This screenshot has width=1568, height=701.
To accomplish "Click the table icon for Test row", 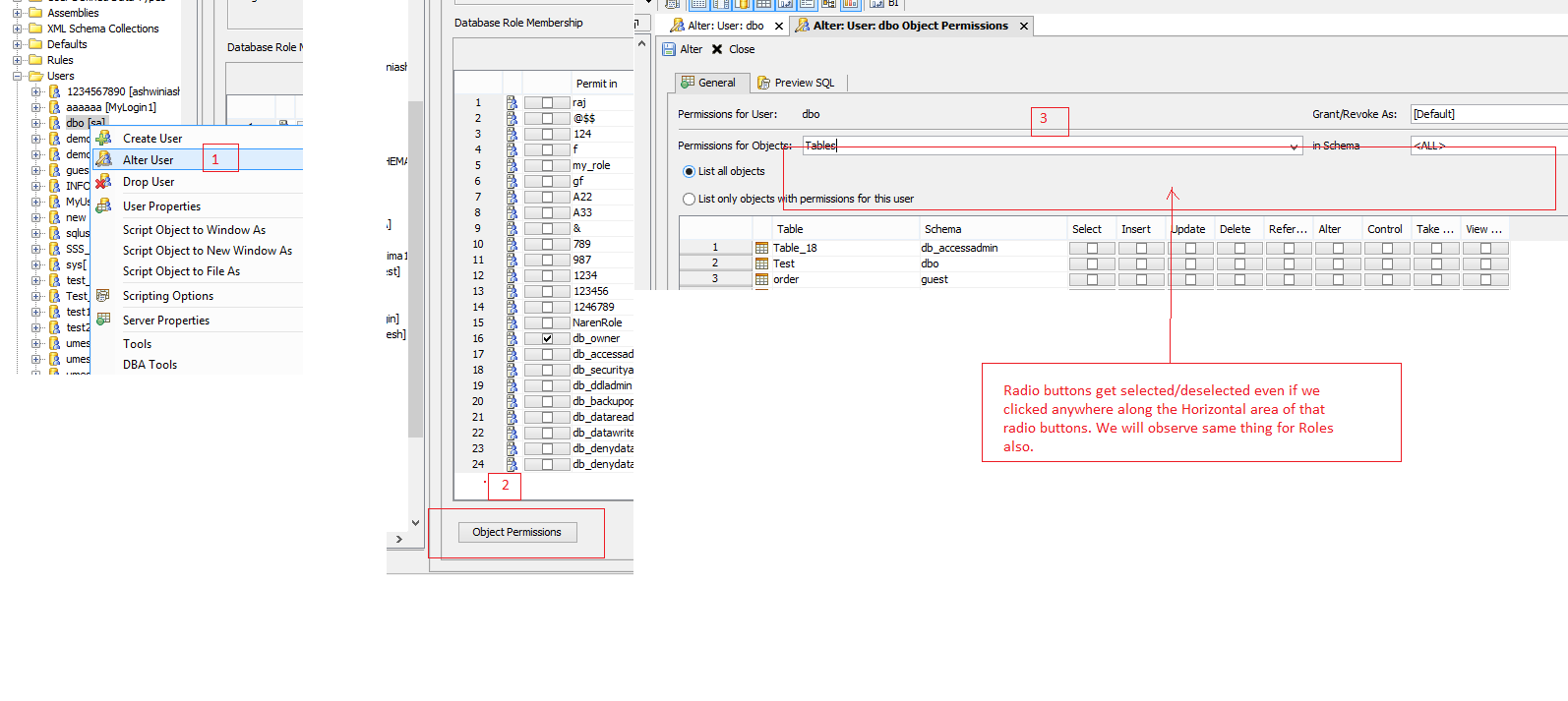I will [761, 263].
